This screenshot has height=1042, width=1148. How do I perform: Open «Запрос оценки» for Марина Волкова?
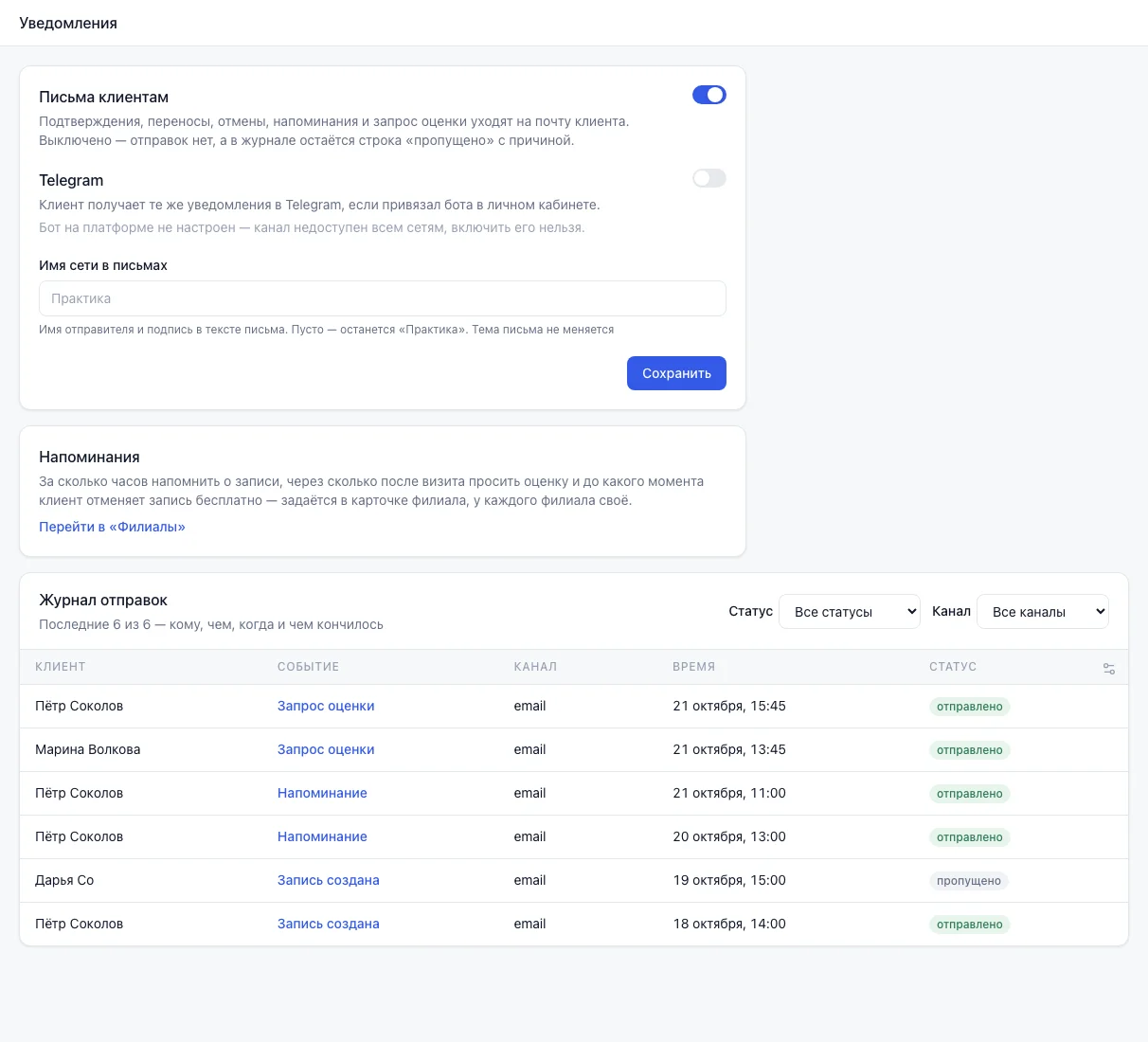[x=326, y=749]
